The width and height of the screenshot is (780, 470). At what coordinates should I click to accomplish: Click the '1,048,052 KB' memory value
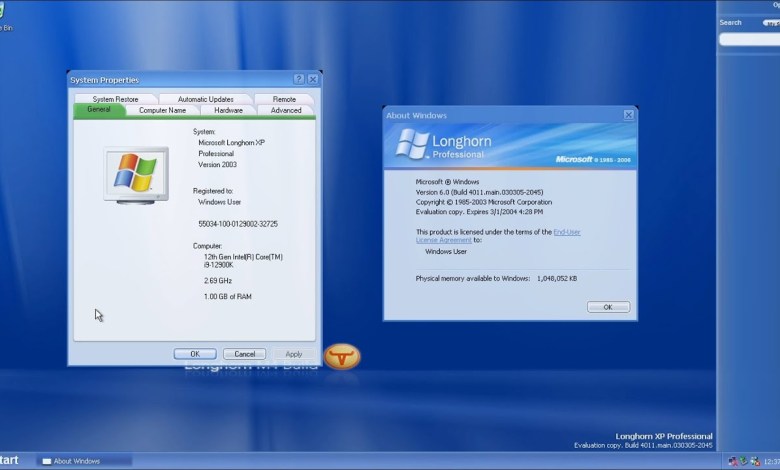(557, 279)
